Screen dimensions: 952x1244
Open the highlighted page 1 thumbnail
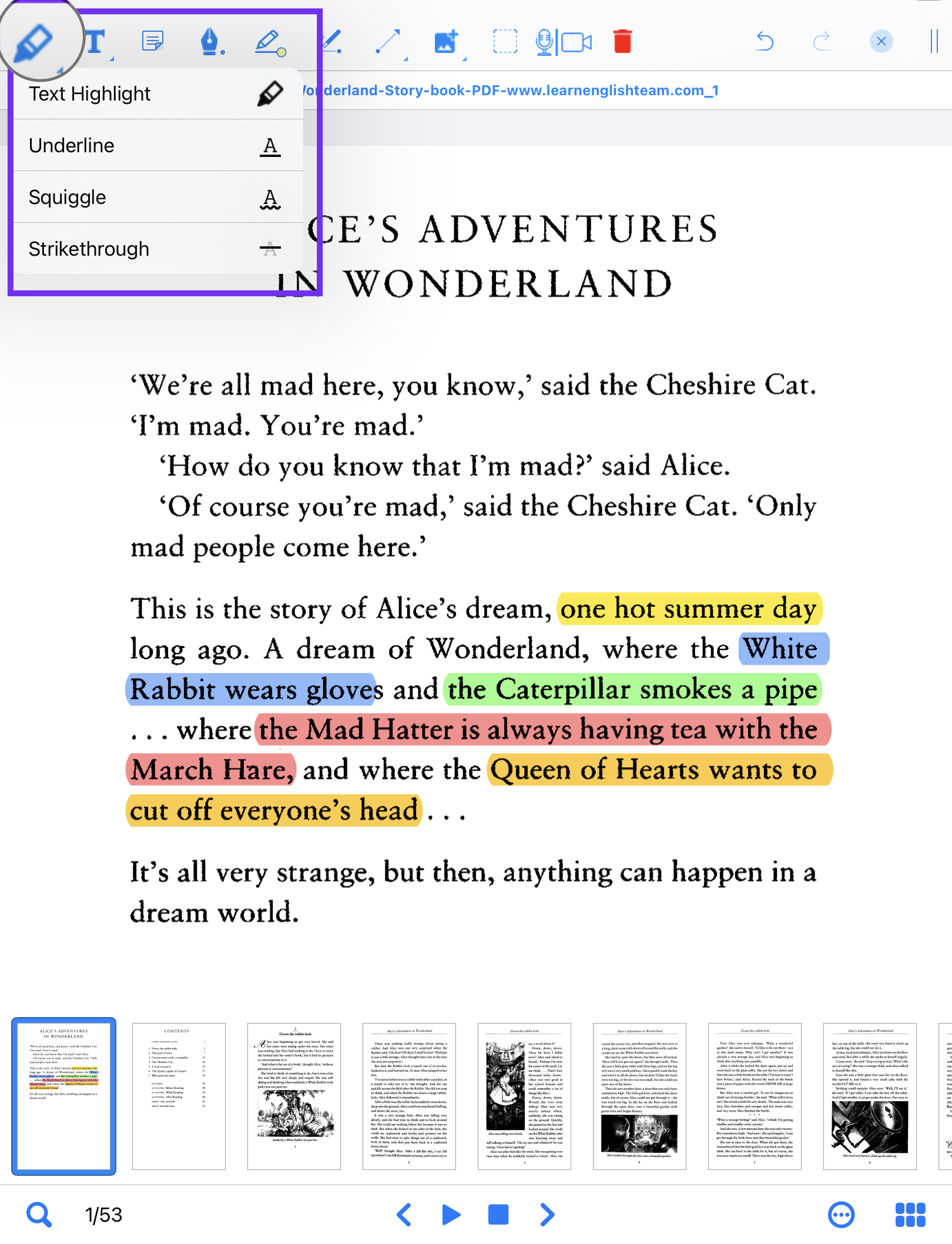(64, 1096)
